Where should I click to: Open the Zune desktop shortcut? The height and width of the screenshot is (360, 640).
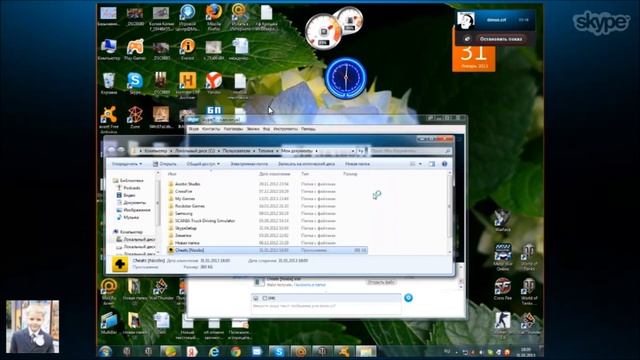[135, 115]
